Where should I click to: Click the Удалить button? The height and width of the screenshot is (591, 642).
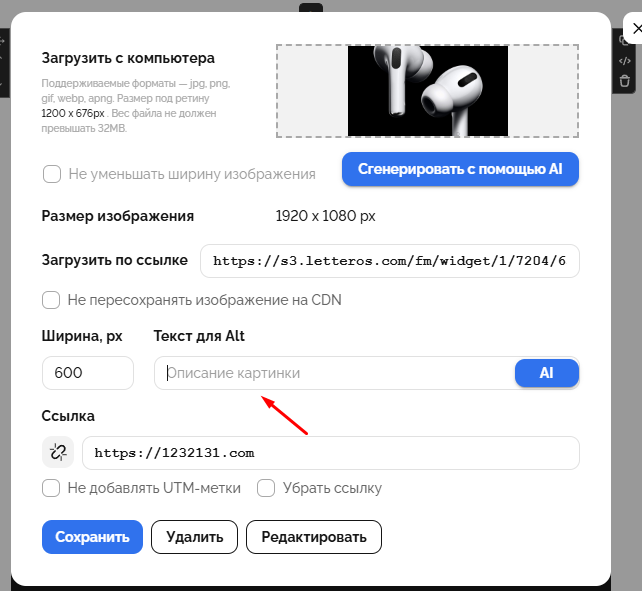point(194,537)
